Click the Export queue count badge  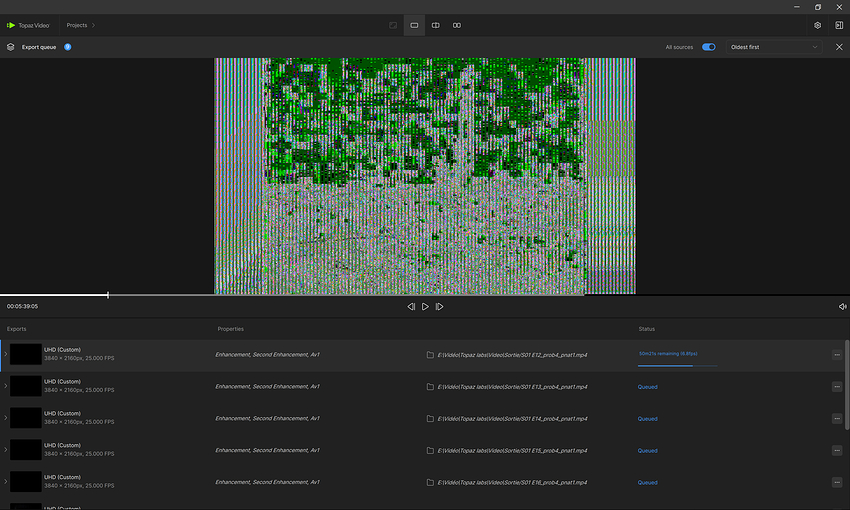point(68,47)
